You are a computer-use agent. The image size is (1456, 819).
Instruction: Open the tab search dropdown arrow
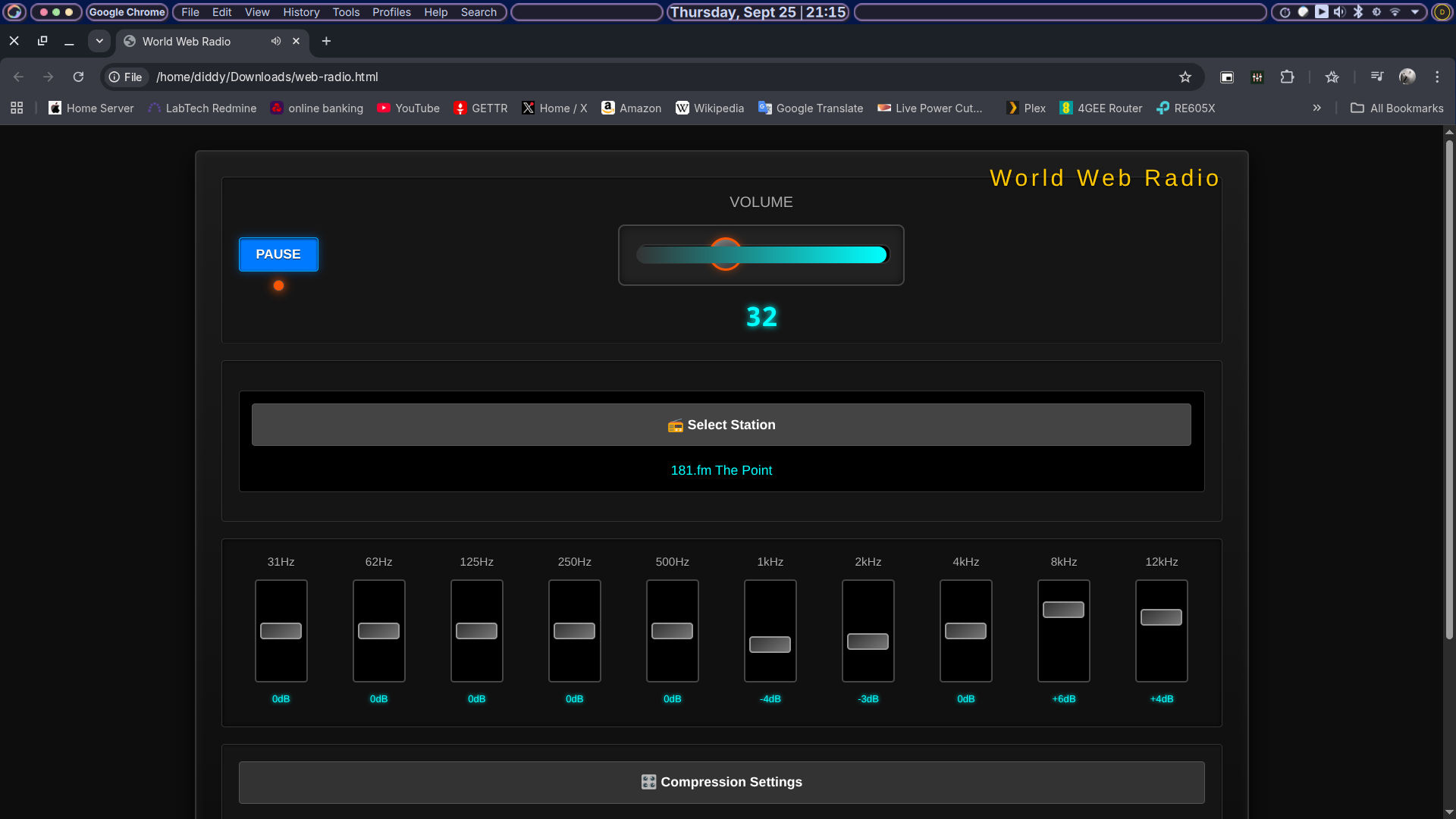point(99,41)
